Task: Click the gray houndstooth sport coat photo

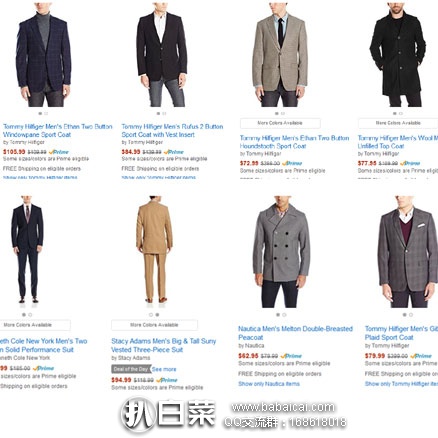Action: (280, 55)
